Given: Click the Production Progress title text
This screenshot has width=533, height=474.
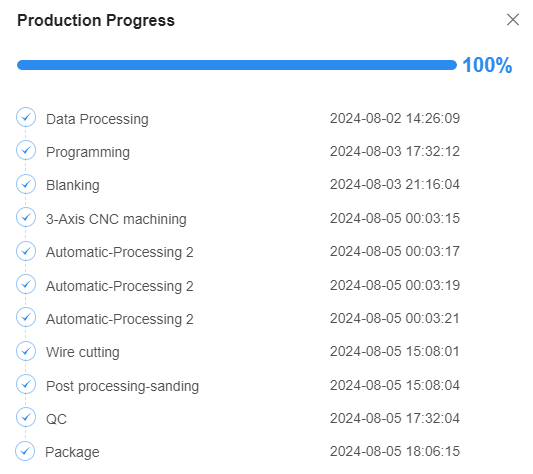Looking at the screenshot, I should (x=96, y=20).
